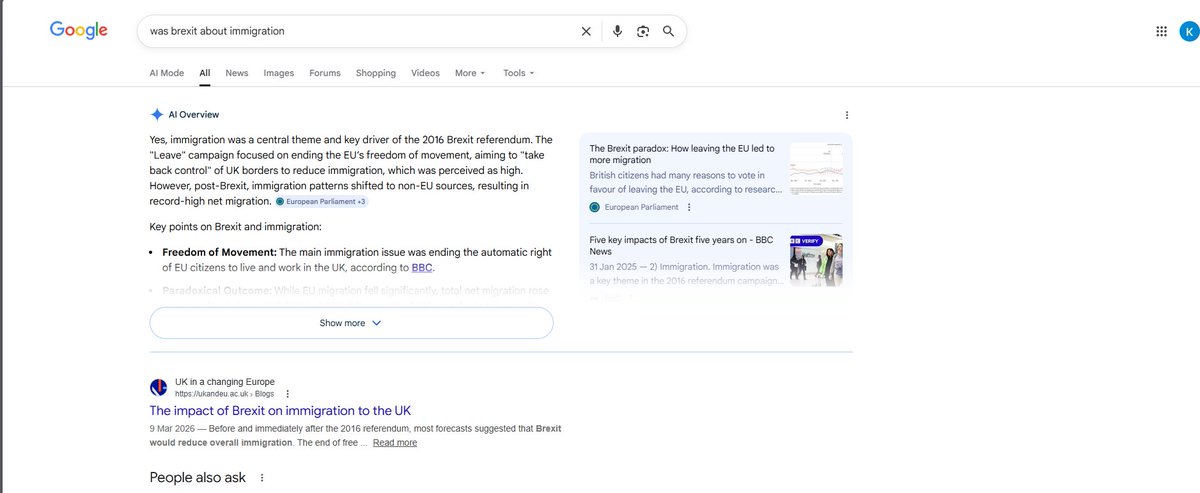Expand AI Overview with Show more
Image resolution: width=1200 pixels, height=493 pixels.
click(x=351, y=323)
